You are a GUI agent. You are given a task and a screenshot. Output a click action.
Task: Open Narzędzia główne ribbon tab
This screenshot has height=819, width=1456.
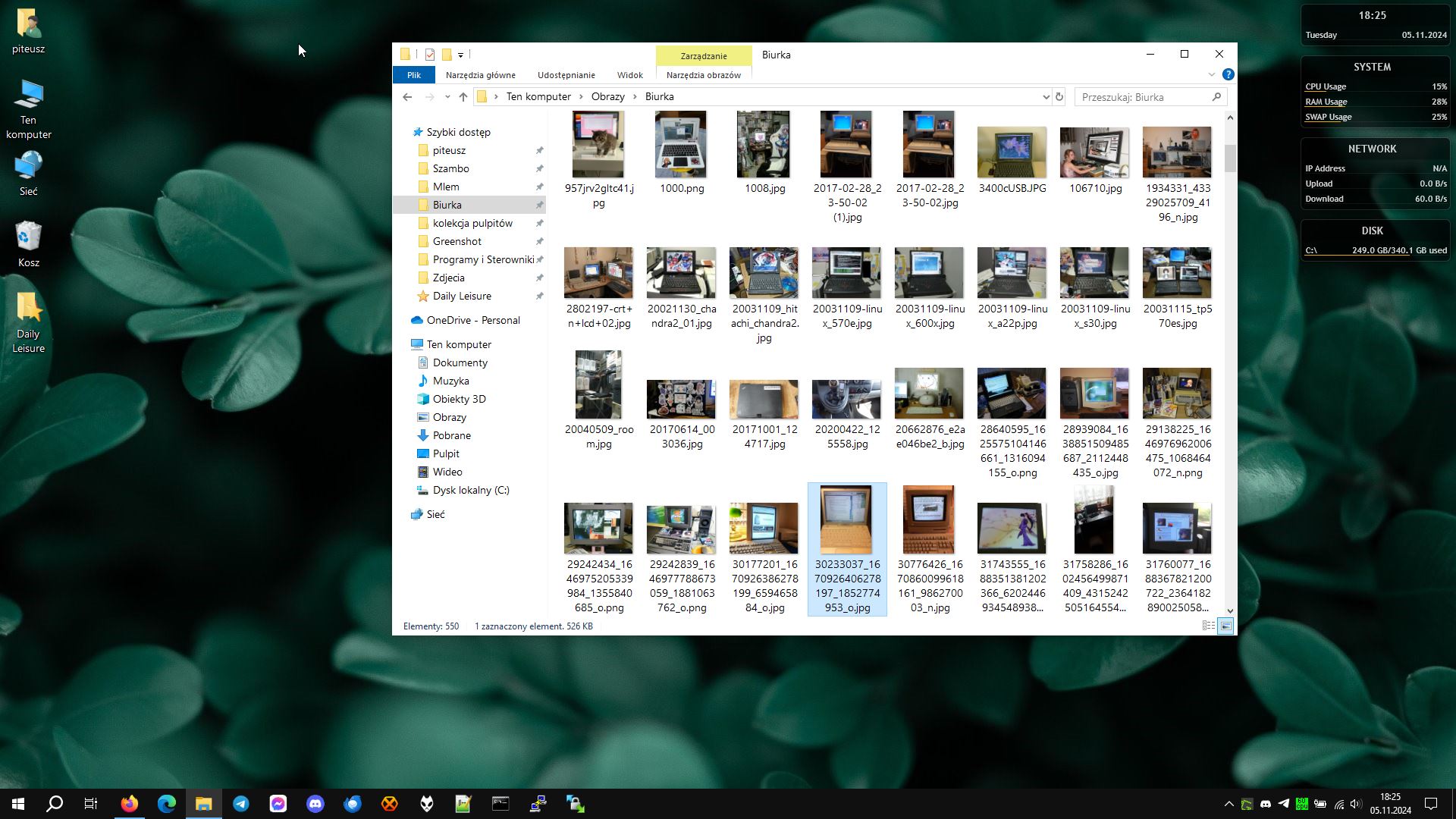481,75
